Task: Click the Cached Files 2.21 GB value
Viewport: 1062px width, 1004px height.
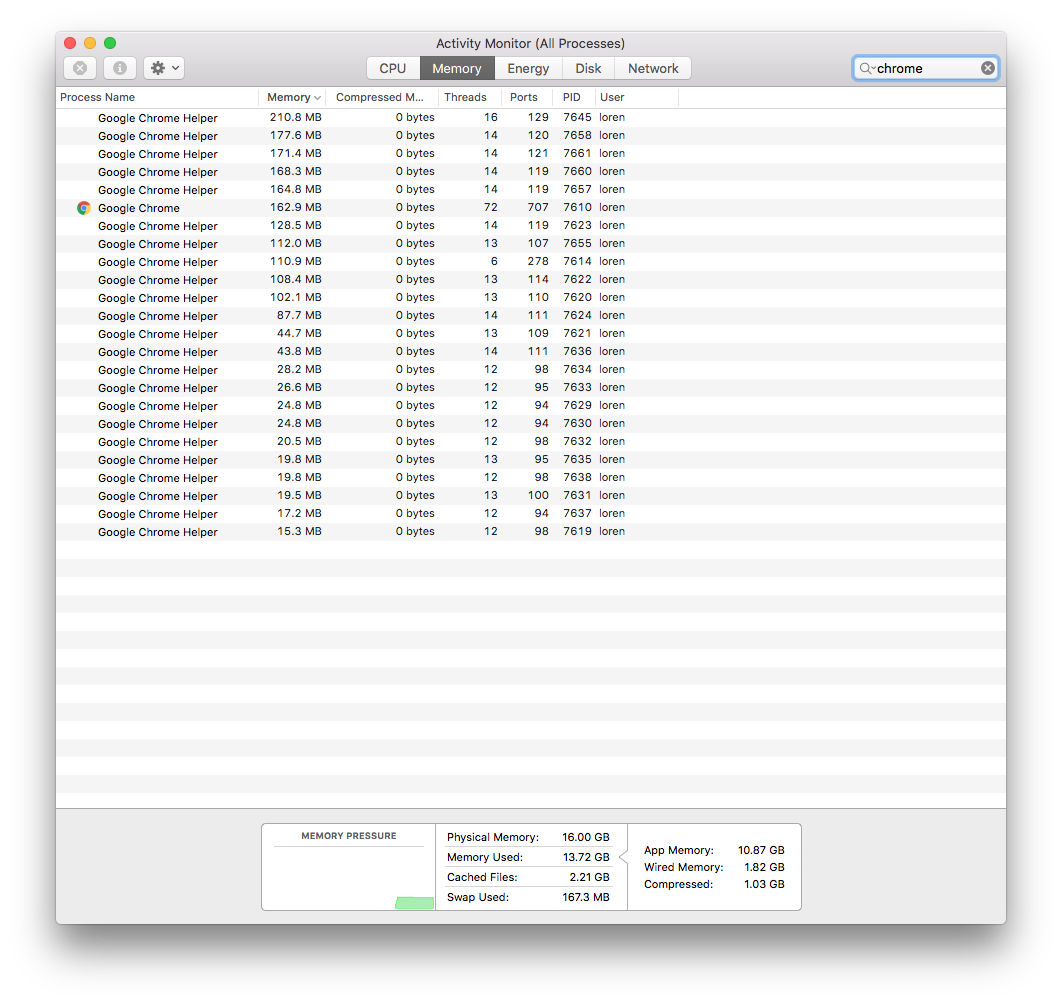Action: point(589,877)
